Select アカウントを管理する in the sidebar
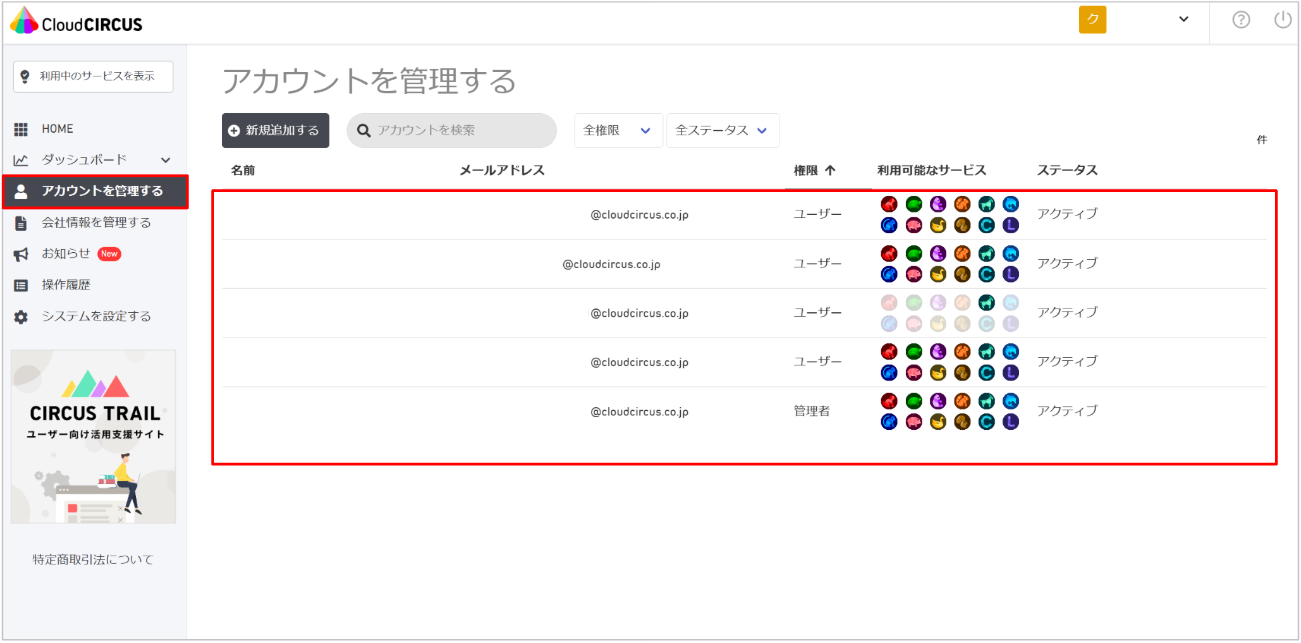 coord(95,191)
